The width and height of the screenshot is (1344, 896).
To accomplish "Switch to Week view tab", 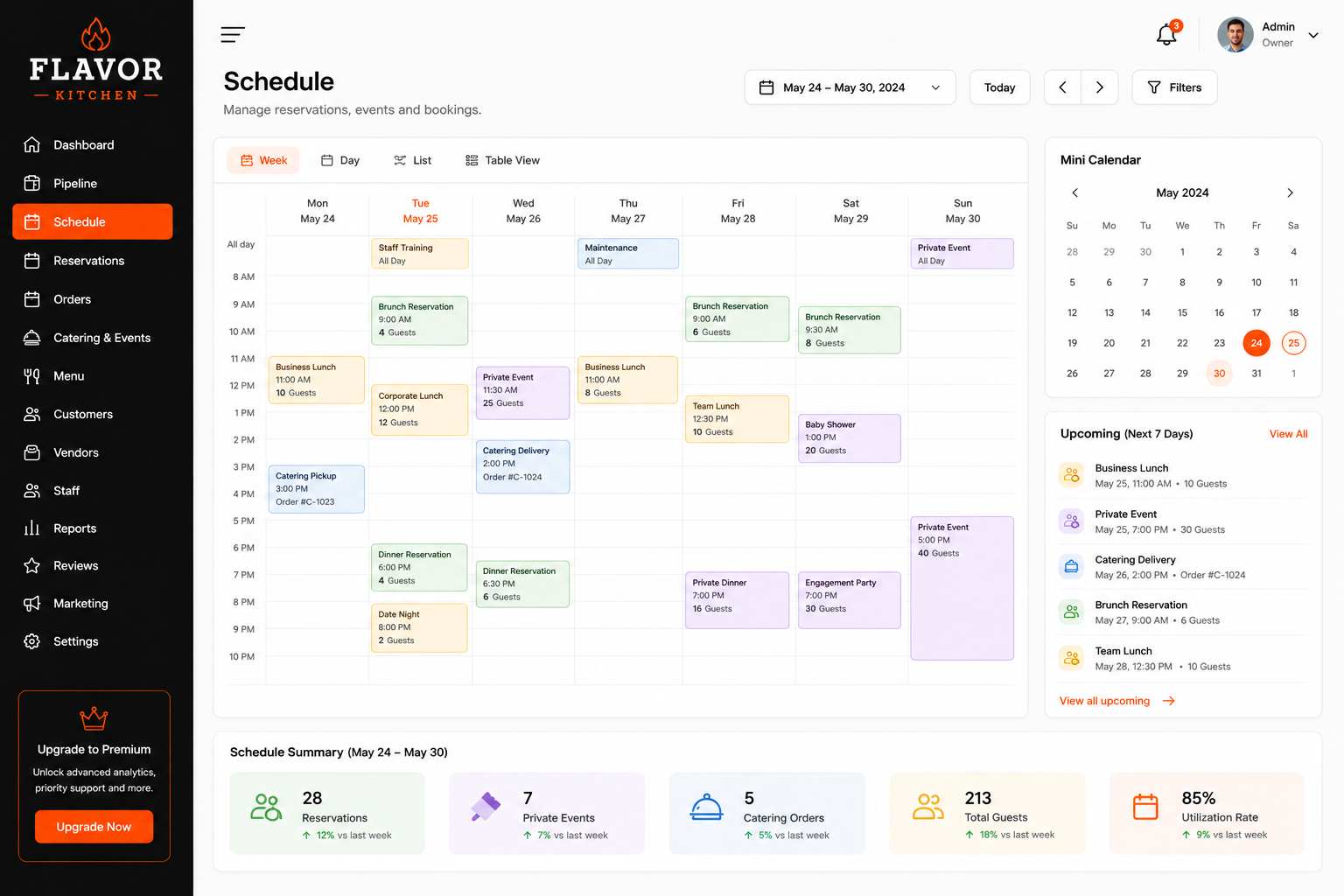I will pyautogui.click(x=263, y=160).
